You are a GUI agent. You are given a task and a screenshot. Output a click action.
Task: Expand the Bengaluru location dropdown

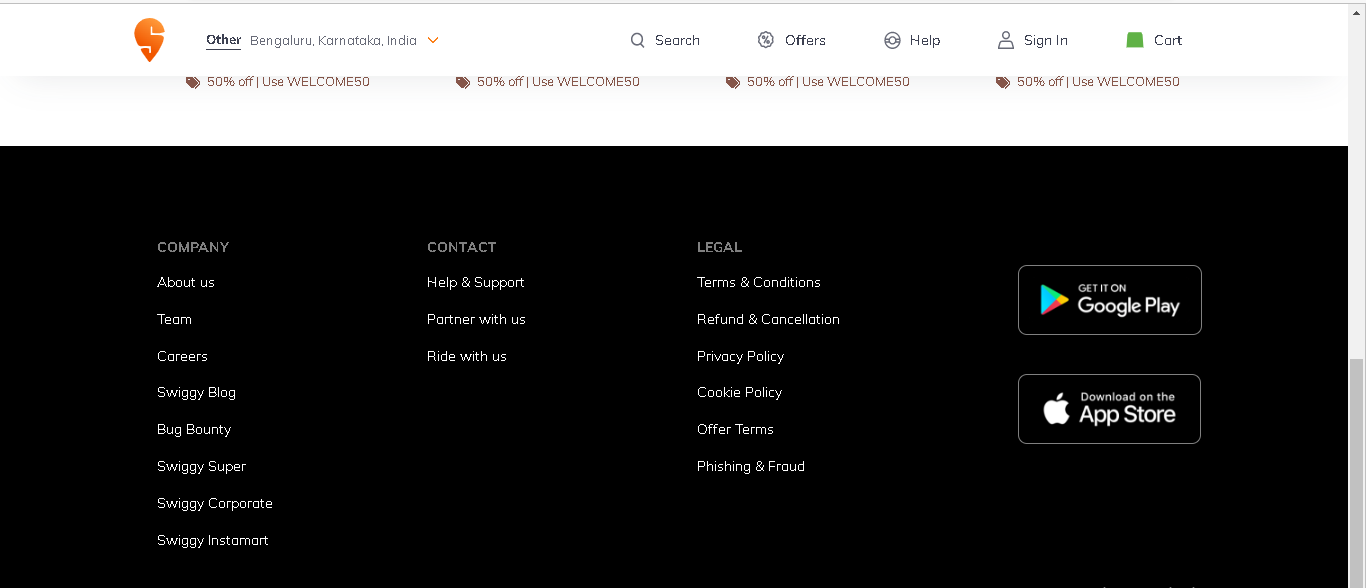tap(432, 40)
